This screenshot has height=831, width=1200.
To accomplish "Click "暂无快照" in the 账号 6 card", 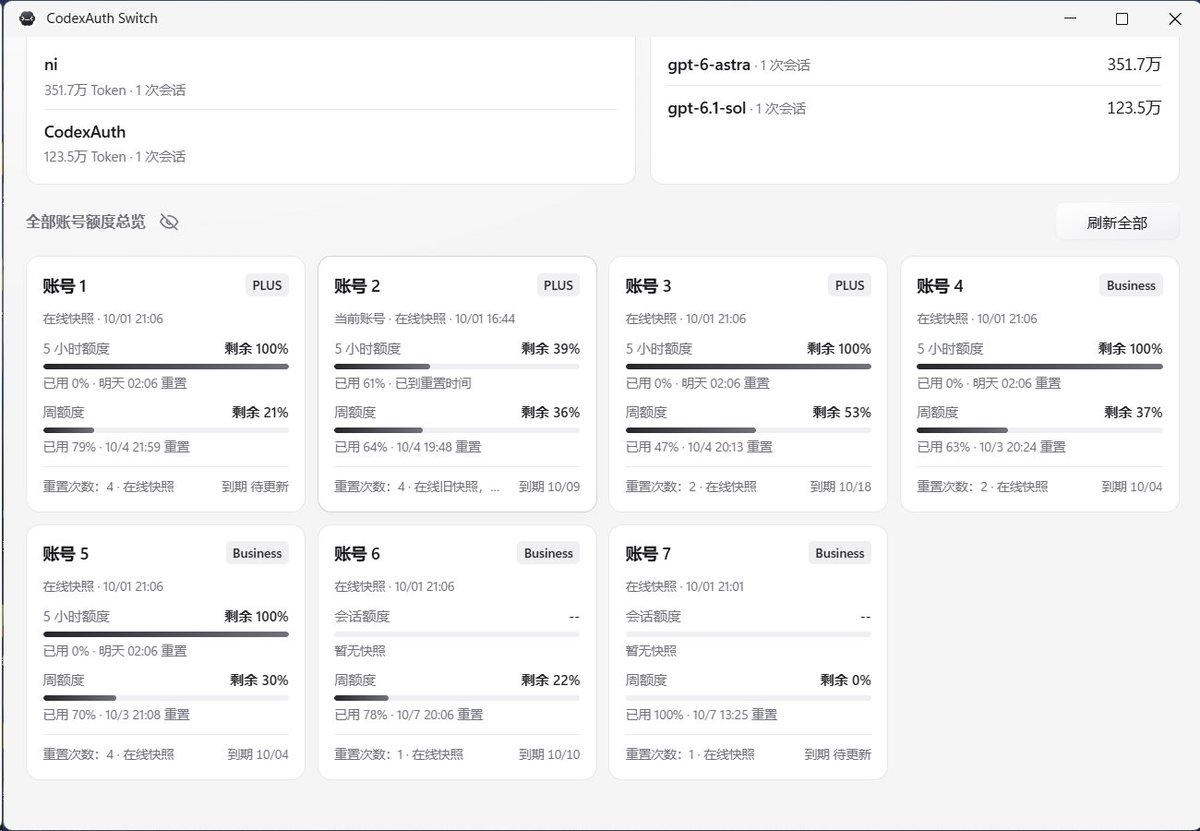I will click(x=360, y=651).
